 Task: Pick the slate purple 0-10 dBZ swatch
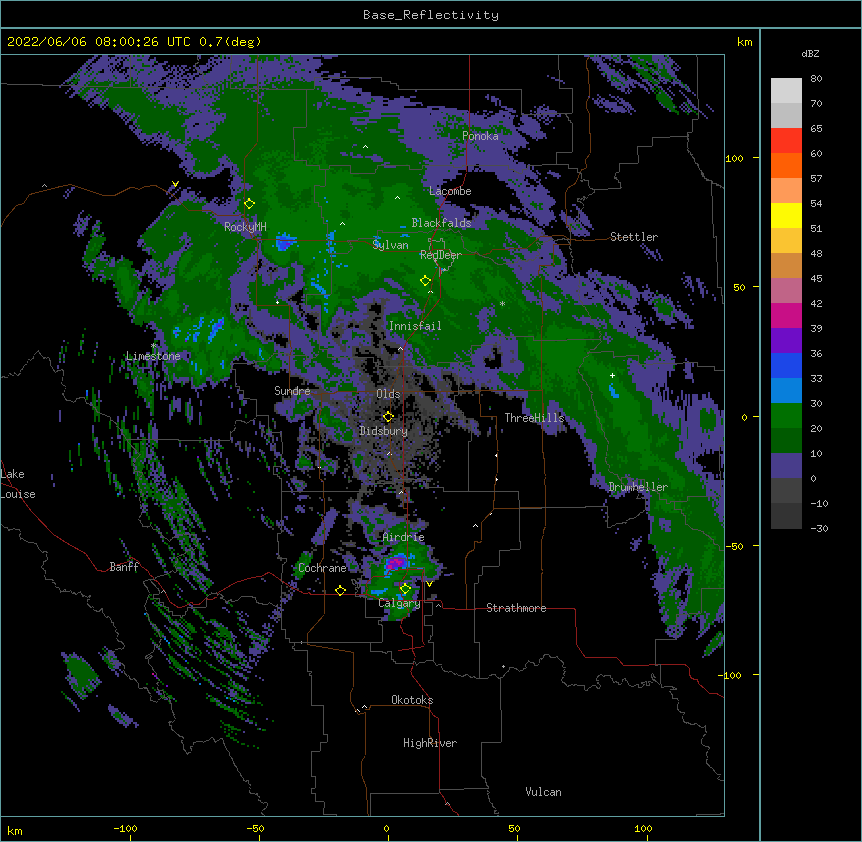point(786,466)
